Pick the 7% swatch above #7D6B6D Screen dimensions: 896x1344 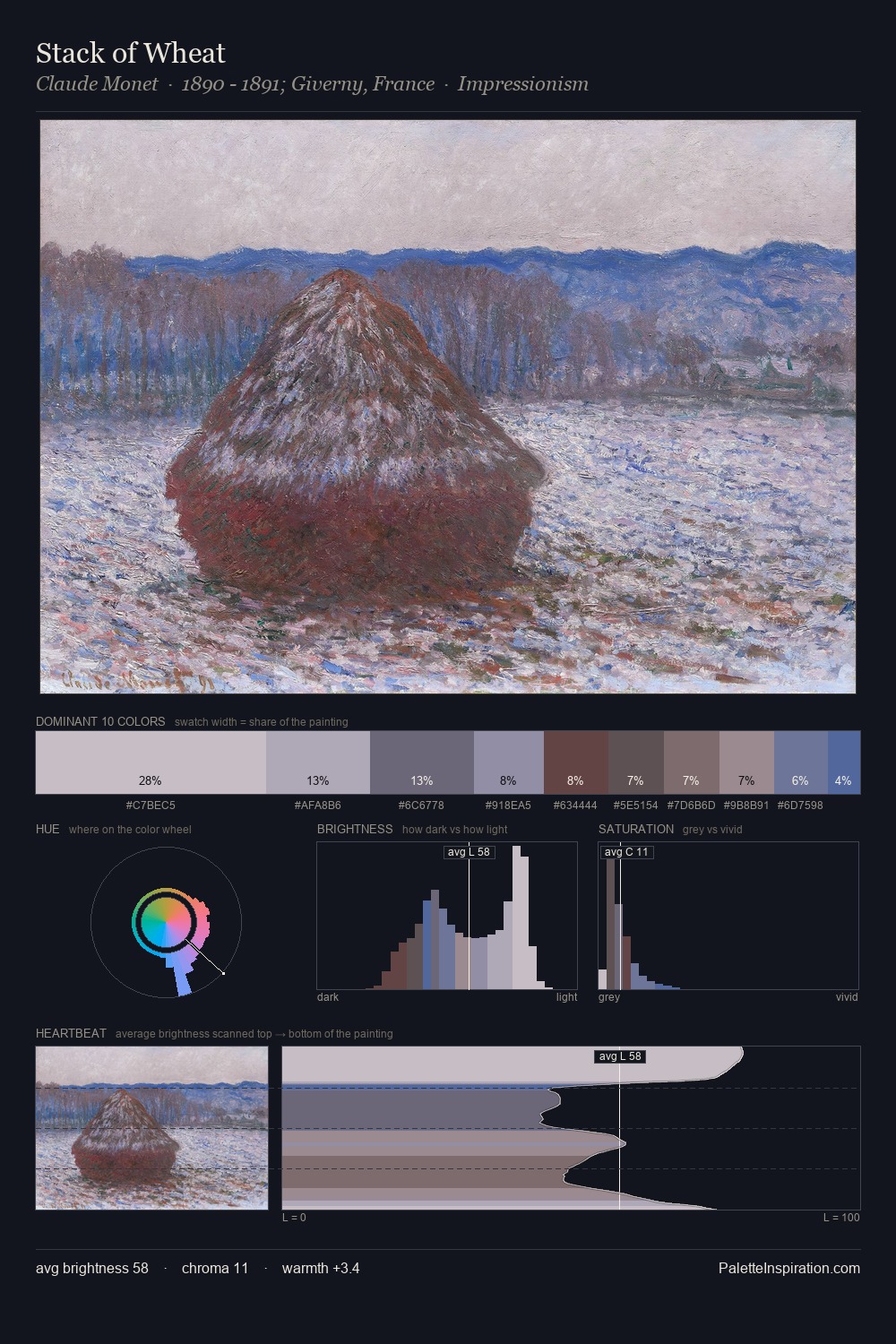pyautogui.click(x=692, y=762)
